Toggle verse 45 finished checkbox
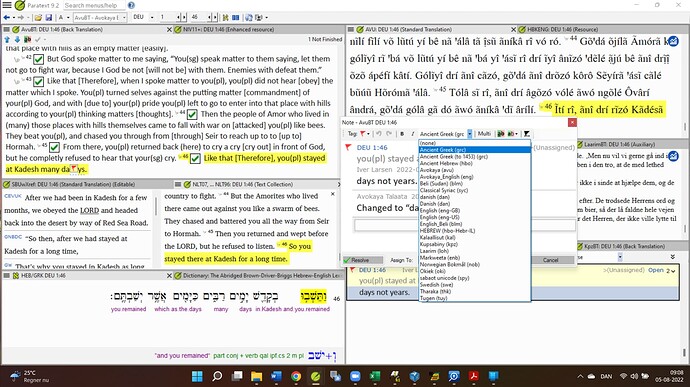Image resolution: width=690 pixels, height=387 pixels. click(x=54, y=147)
